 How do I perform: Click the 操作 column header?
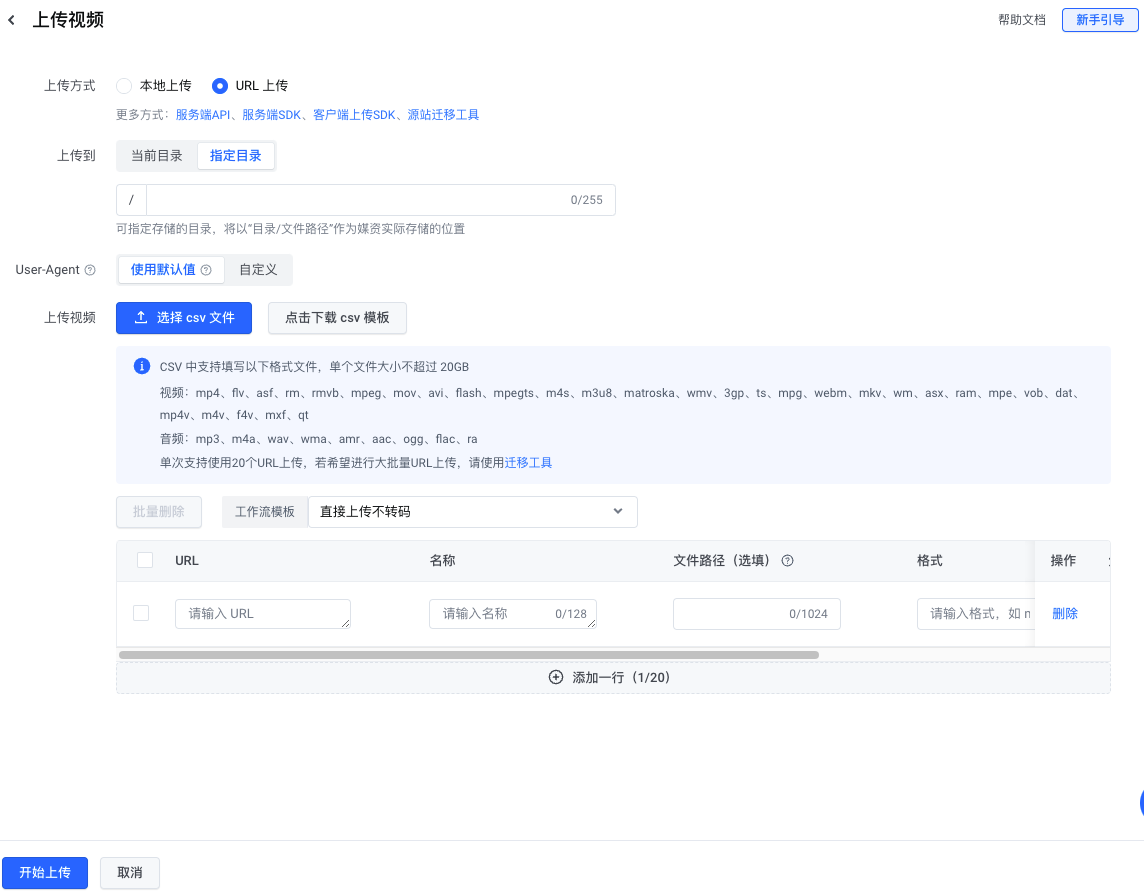1063,561
